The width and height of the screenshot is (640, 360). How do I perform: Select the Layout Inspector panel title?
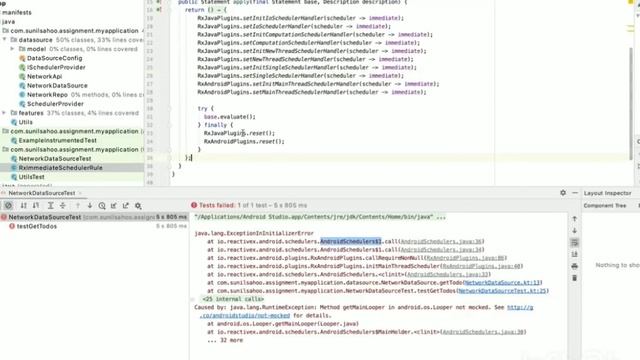(x=607, y=193)
